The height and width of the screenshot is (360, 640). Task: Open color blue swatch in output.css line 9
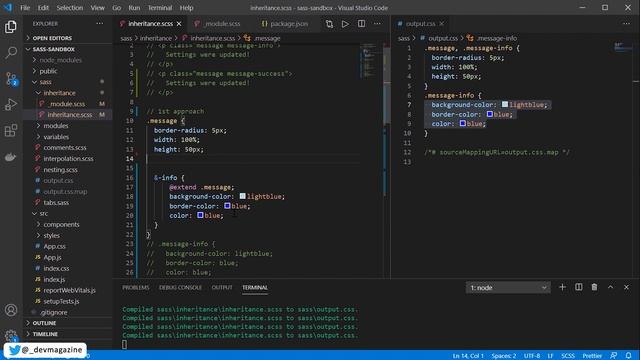point(462,123)
